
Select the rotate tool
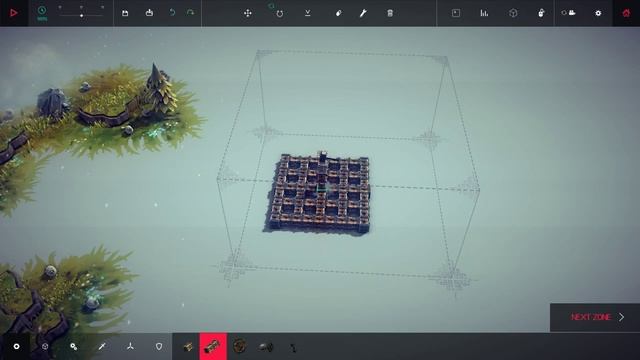[279, 13]
